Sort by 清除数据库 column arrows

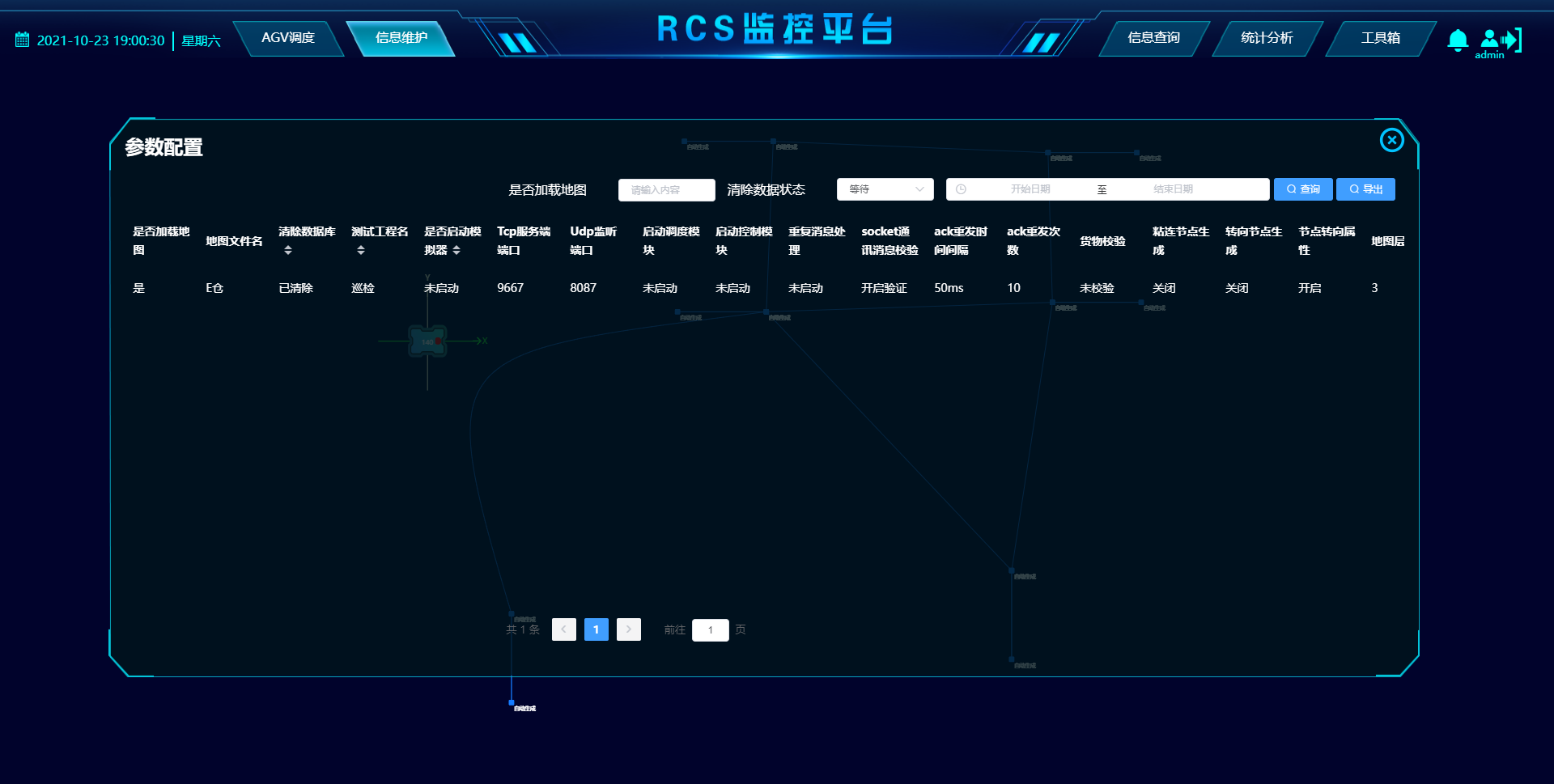click(x=287, y=251)
